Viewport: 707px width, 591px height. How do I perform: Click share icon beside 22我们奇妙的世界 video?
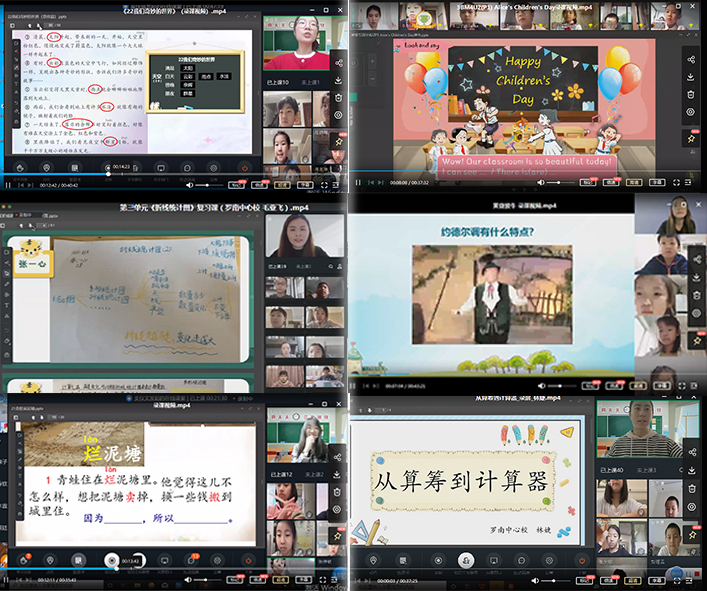pos(339,63)
